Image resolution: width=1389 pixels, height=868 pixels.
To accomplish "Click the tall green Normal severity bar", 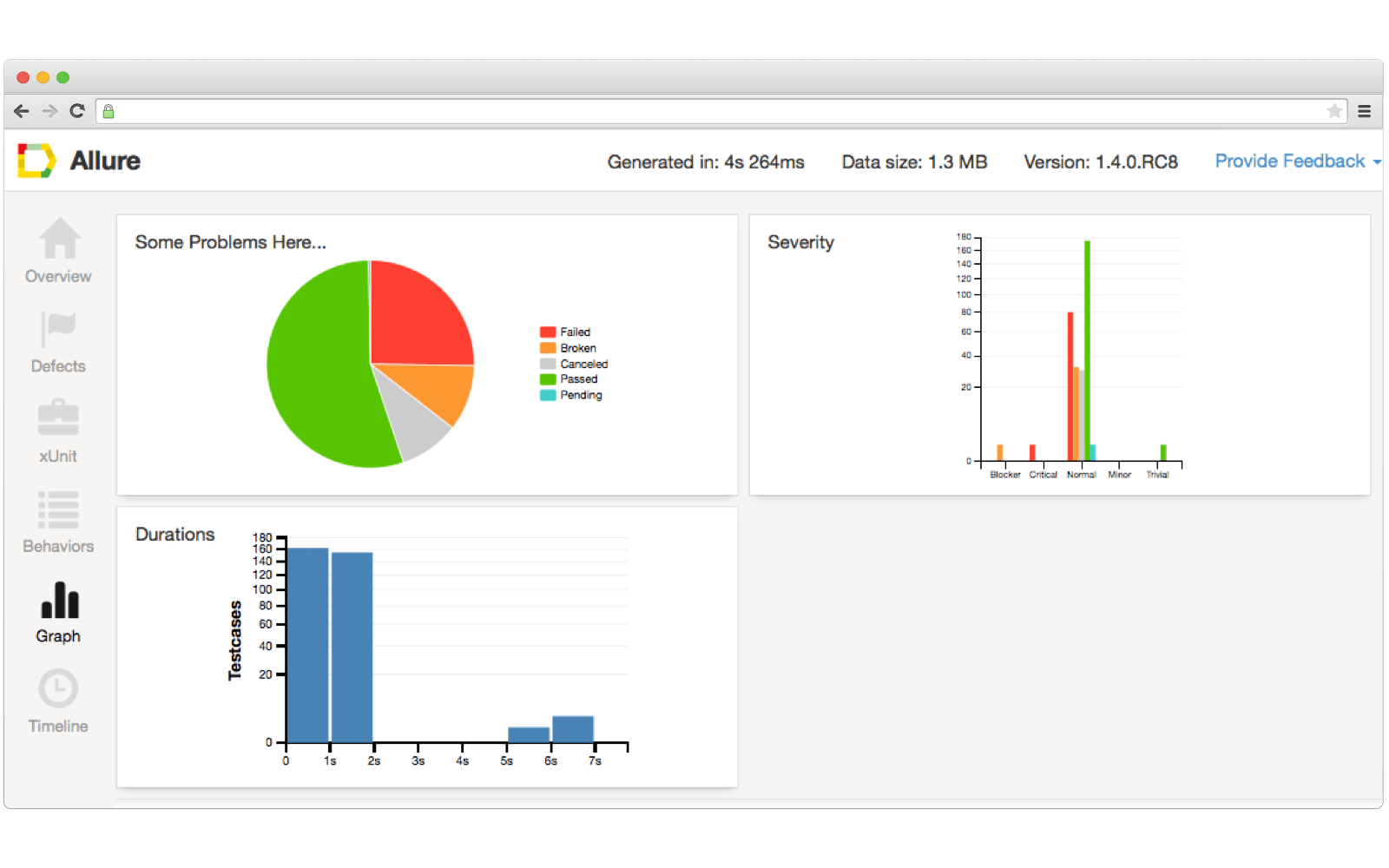I will click(1087, 350).
